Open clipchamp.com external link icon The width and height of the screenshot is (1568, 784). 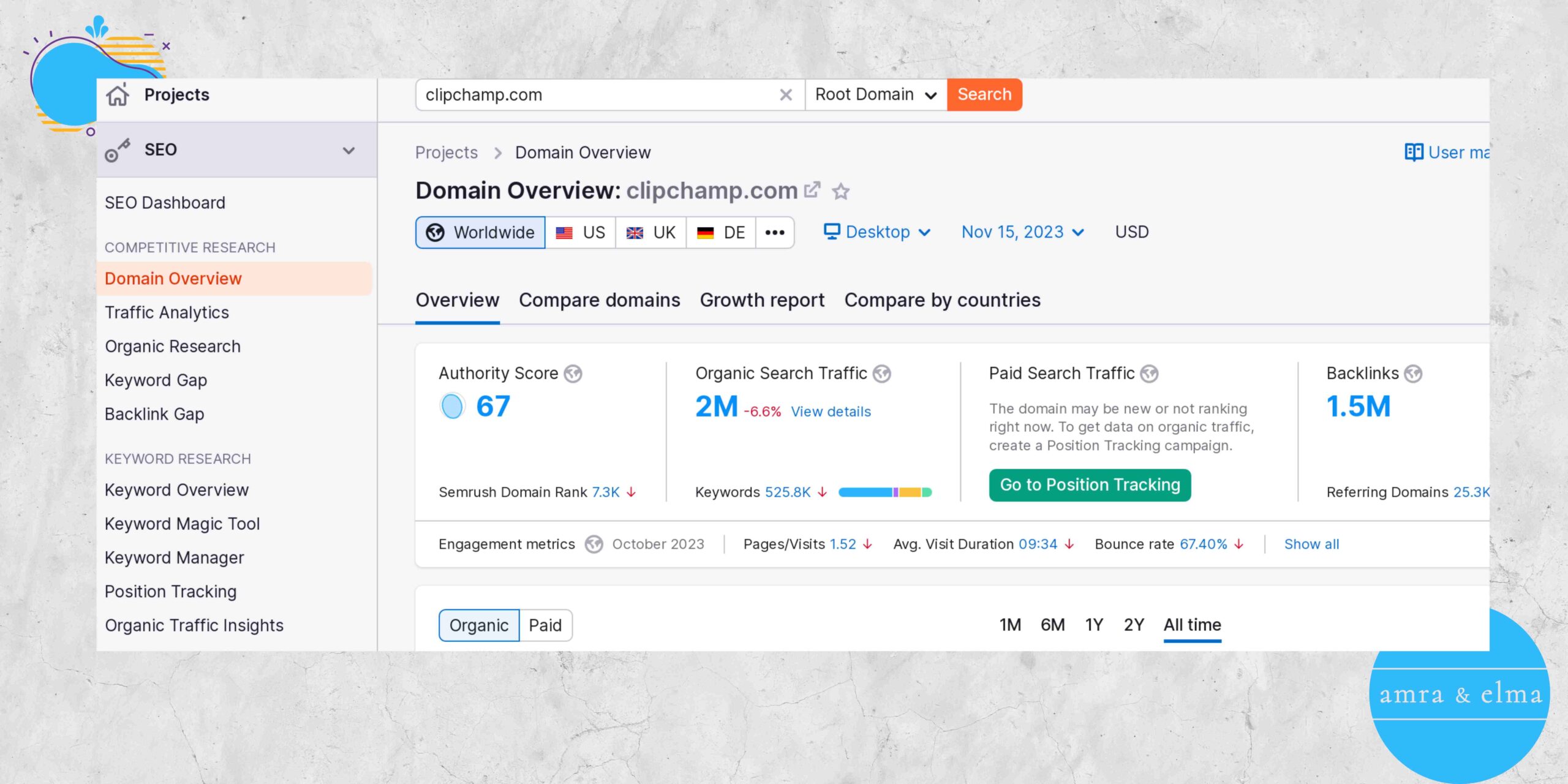point(812,190)
